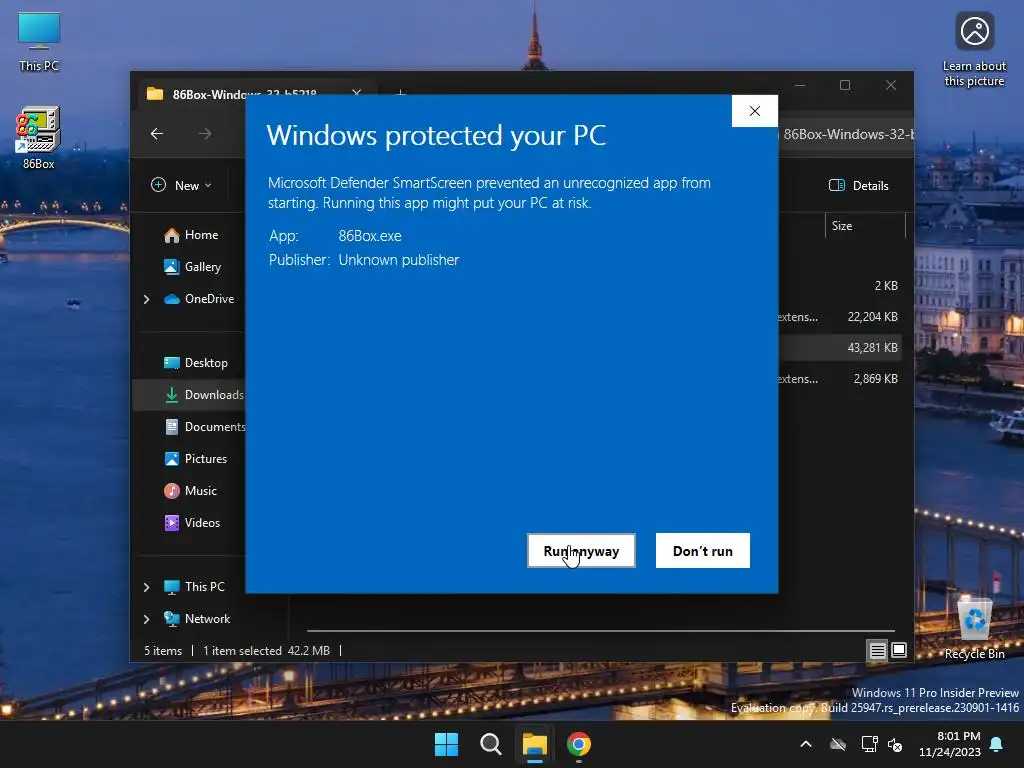Open Gallery in Explorer sidebar
The image size is (1024, 768).
coord(193,266)
